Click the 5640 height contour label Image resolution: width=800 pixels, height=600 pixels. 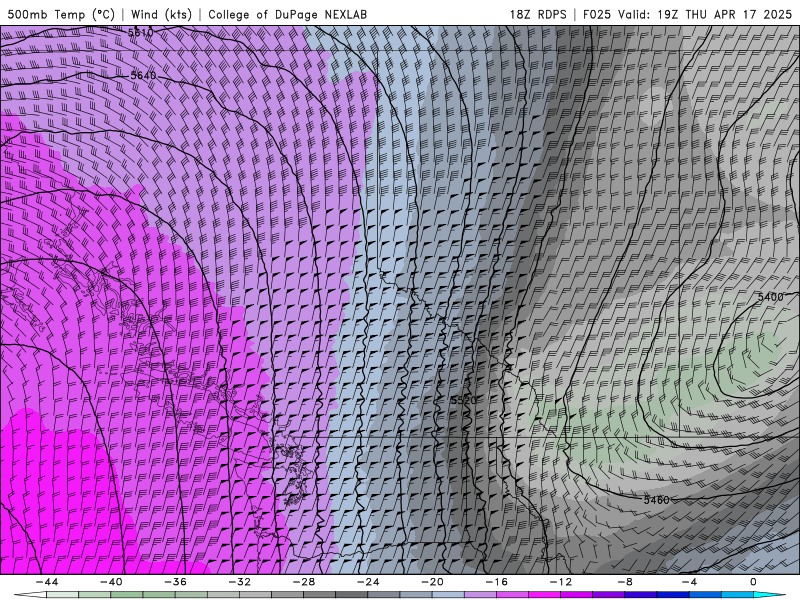pyautogui.click(x=143, y=76)
